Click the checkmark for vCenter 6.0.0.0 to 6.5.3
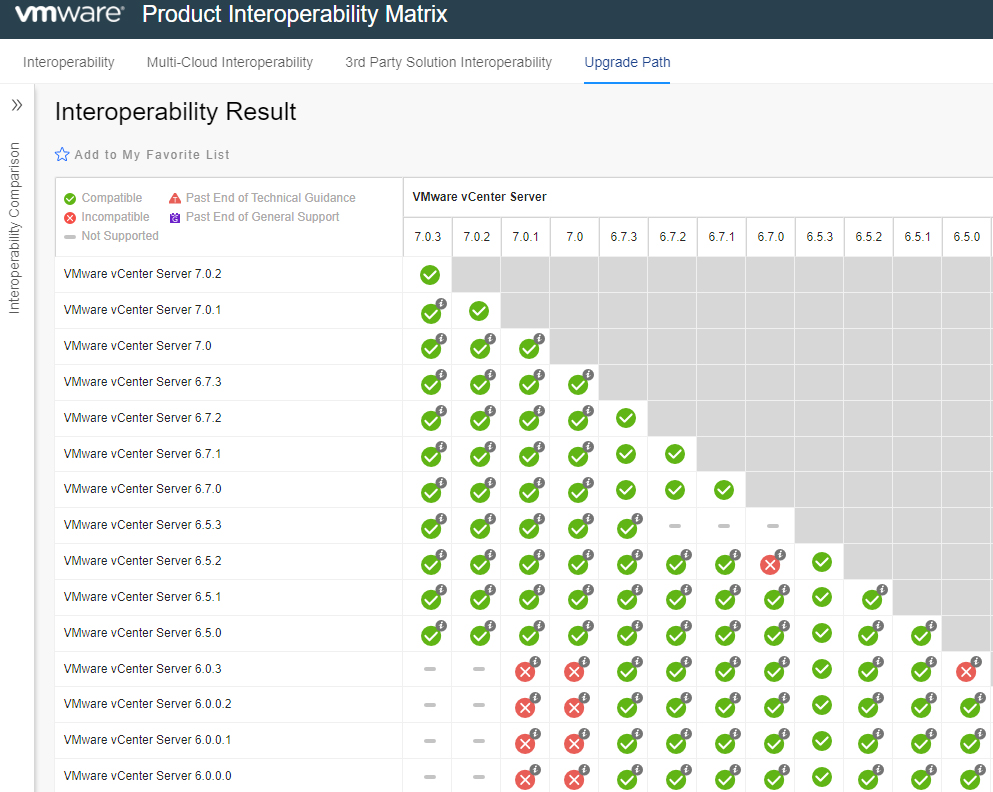 click(822, 777)
